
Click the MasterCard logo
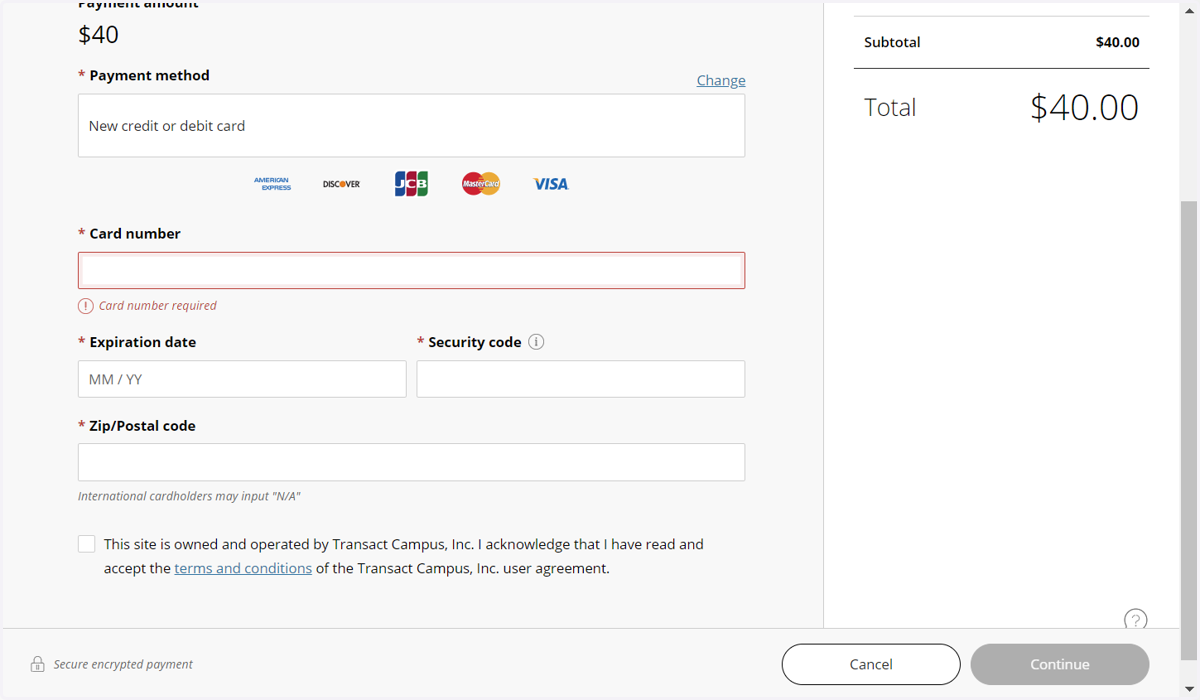point(481,184)
